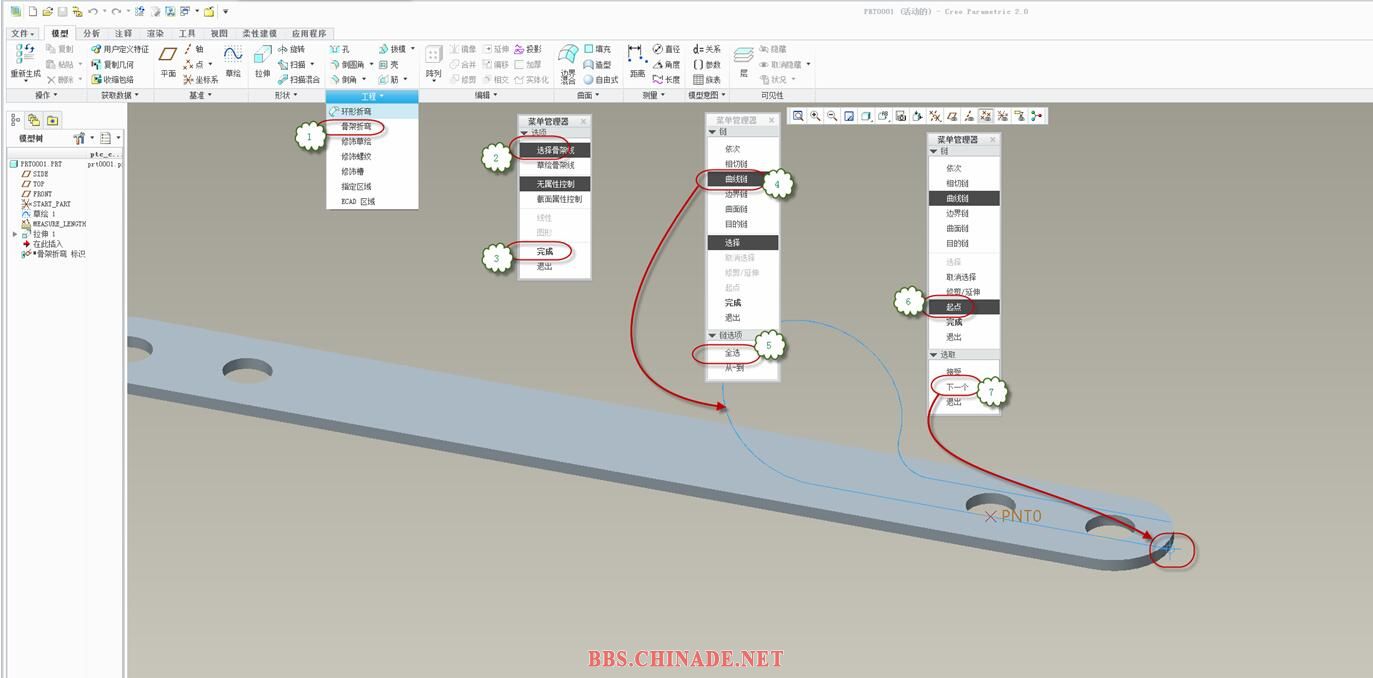Image resolution: width=1373 pixels, height=678 pixels.
Task: Click the Open folder icon in quick access toolbar
Action: click(x=46, y=11)
